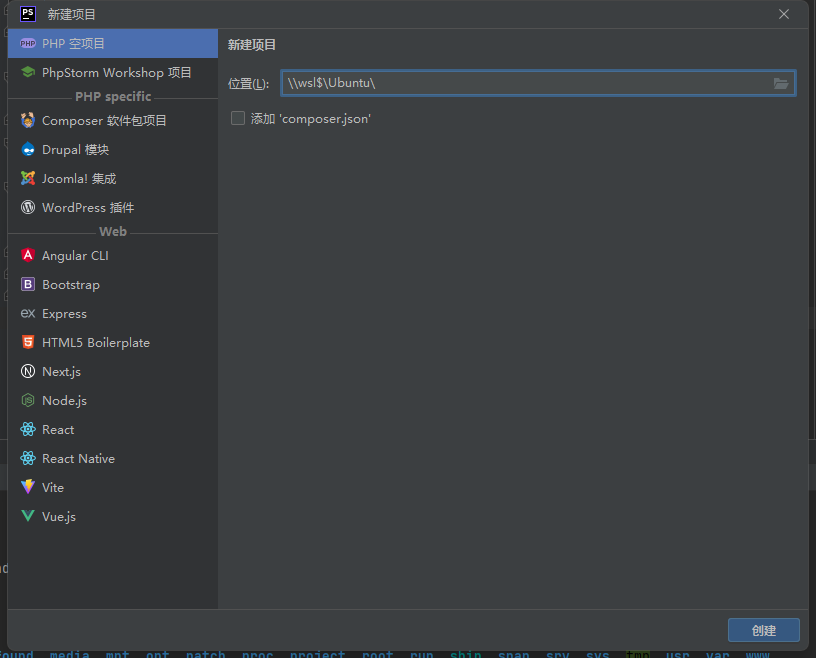Viewport: 816px width, 658px height.
Task: Select Vue.js project label
Action: (59, 516)
